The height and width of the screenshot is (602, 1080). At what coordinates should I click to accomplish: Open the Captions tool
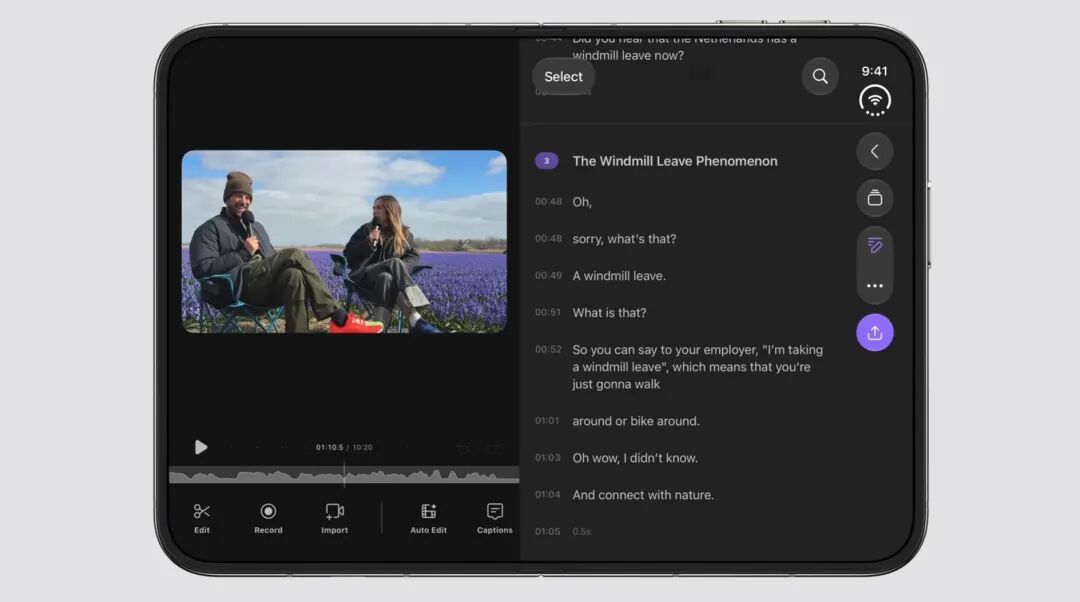pos(495,518)
